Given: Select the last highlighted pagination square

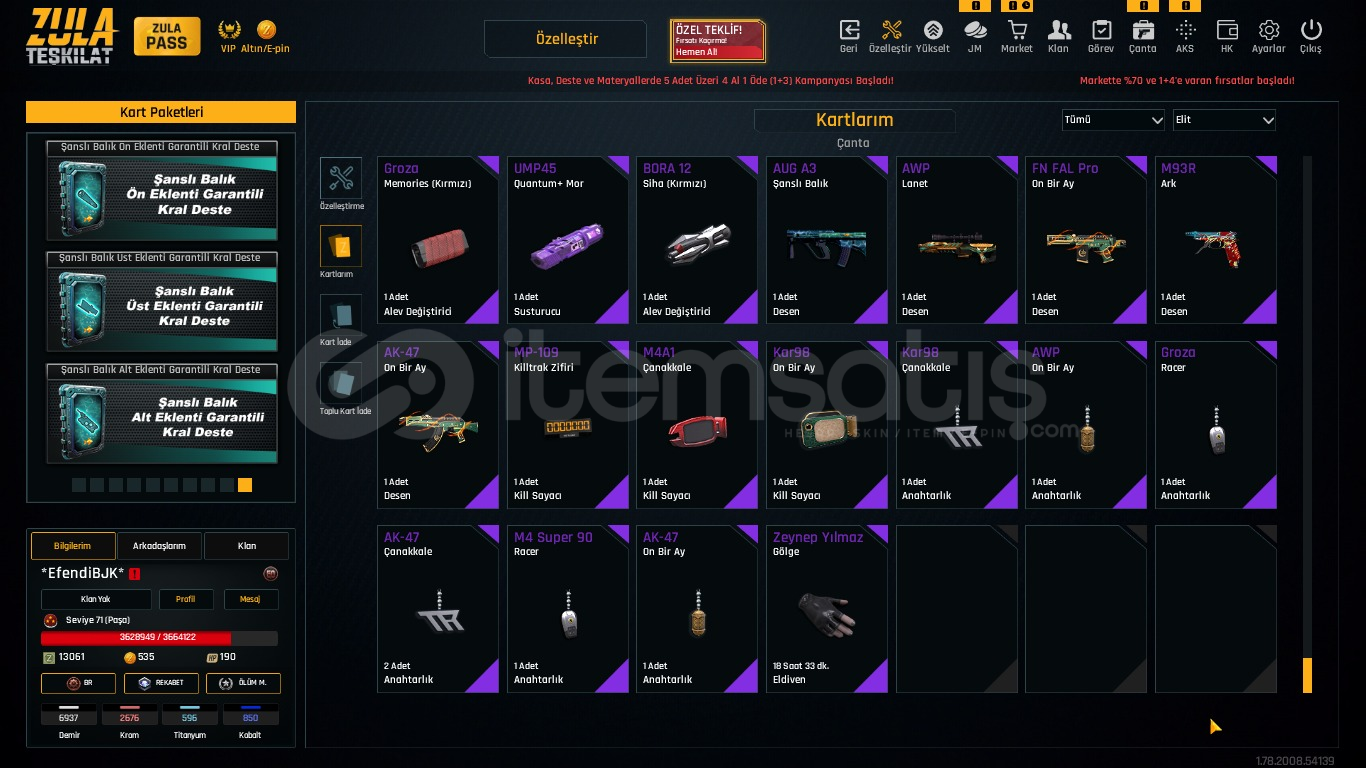Looking at the screenshot, I should tap(245, 485).
